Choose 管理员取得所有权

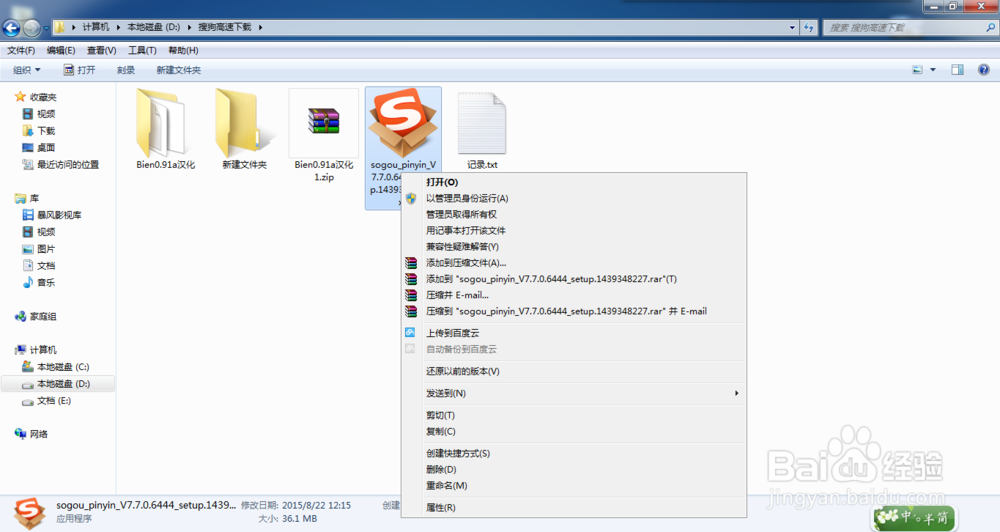pyautogui.click(x=461, y=214)
